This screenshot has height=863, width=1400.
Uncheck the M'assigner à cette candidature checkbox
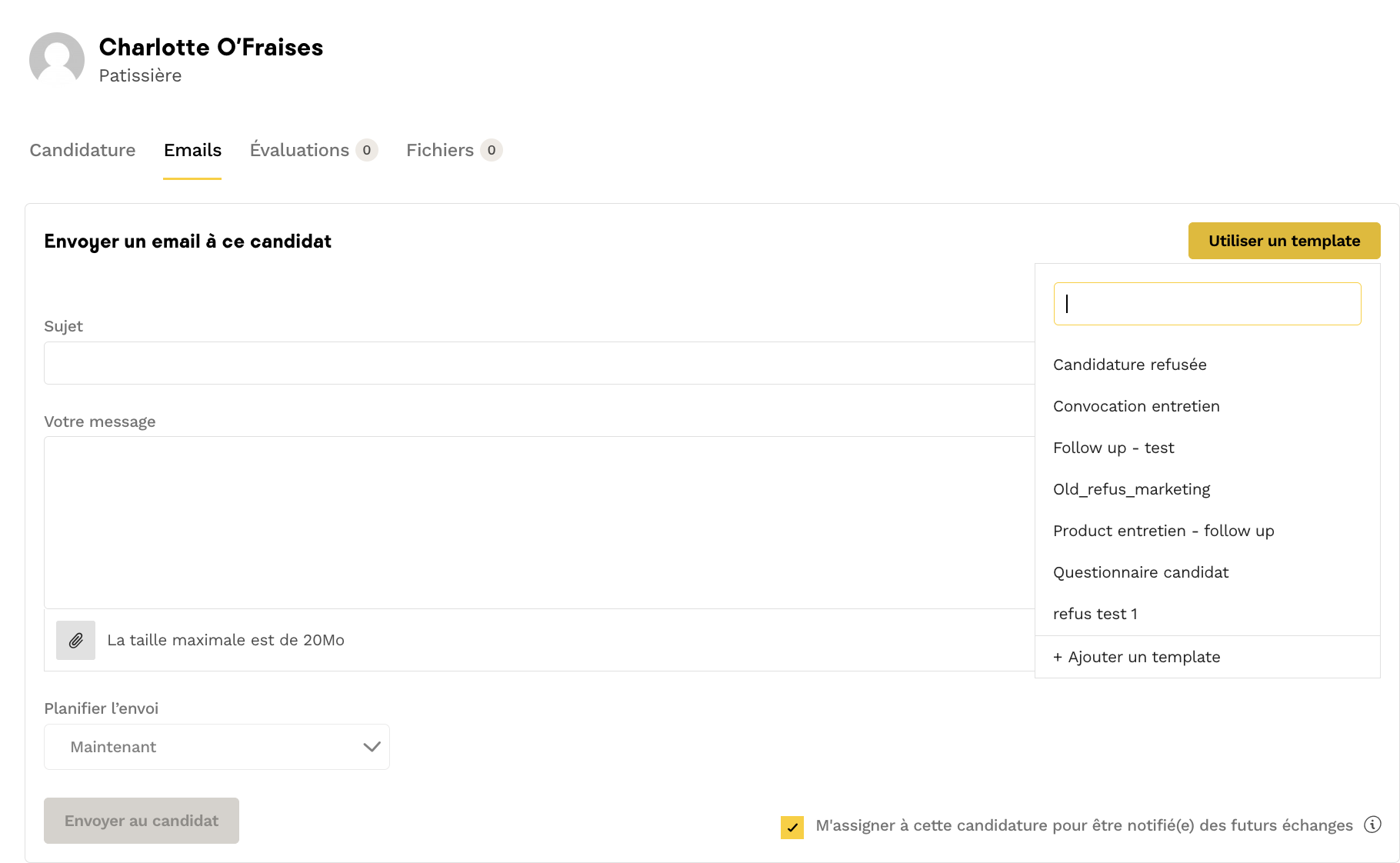(792, 827)
